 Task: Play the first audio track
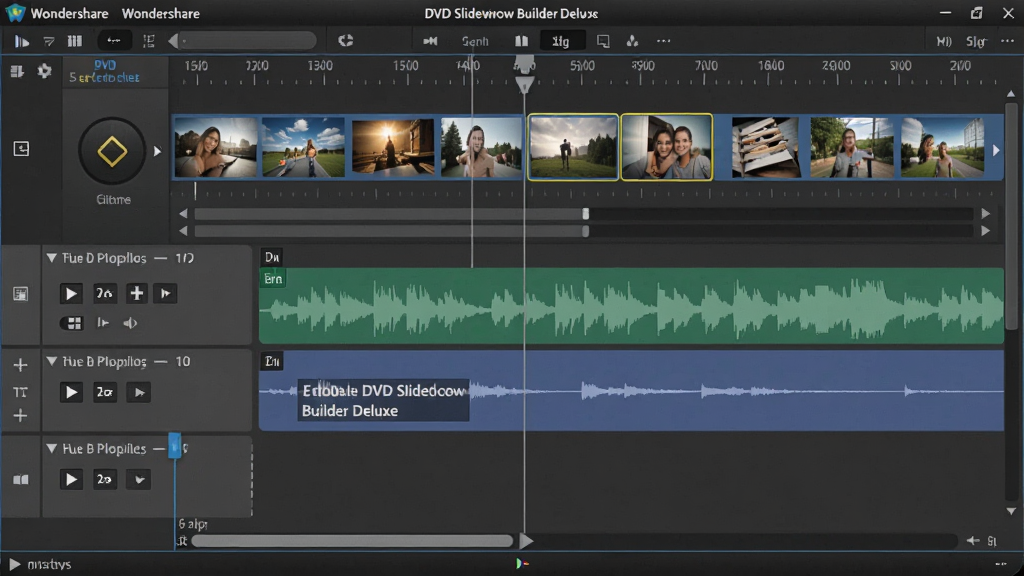(71, 293)
